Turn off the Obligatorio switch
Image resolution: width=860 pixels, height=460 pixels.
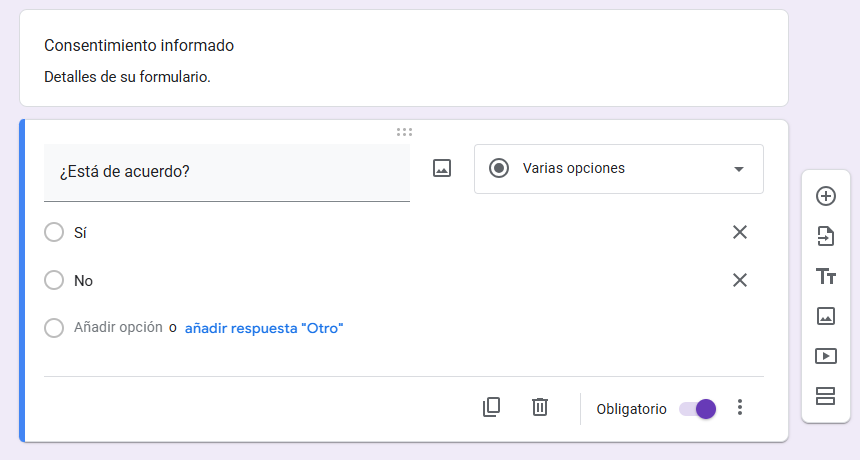[697, 408]
